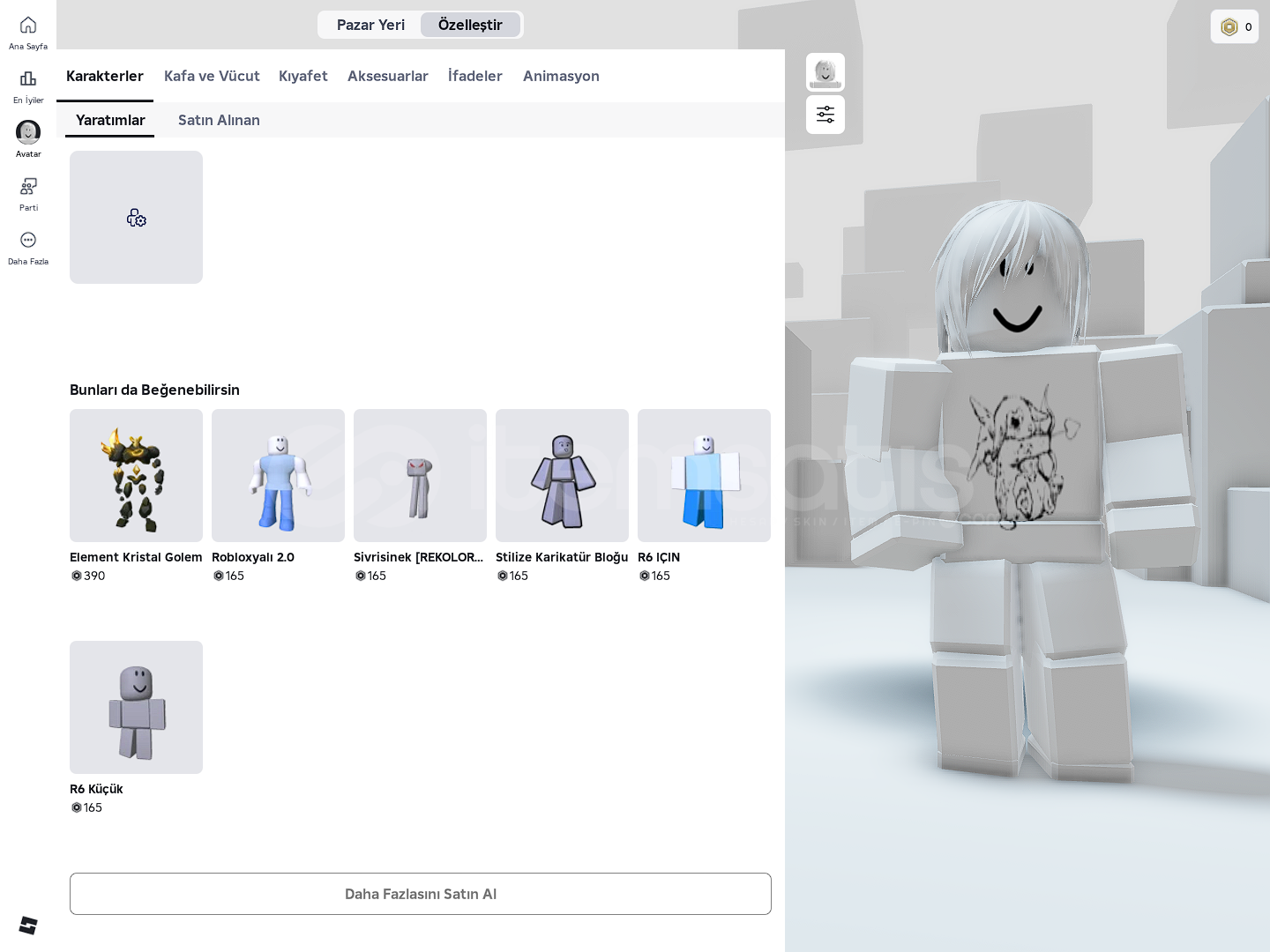Choose the R6 Küçük character thumbnail
Viewport: 1270px width, 952px height.
136,708
